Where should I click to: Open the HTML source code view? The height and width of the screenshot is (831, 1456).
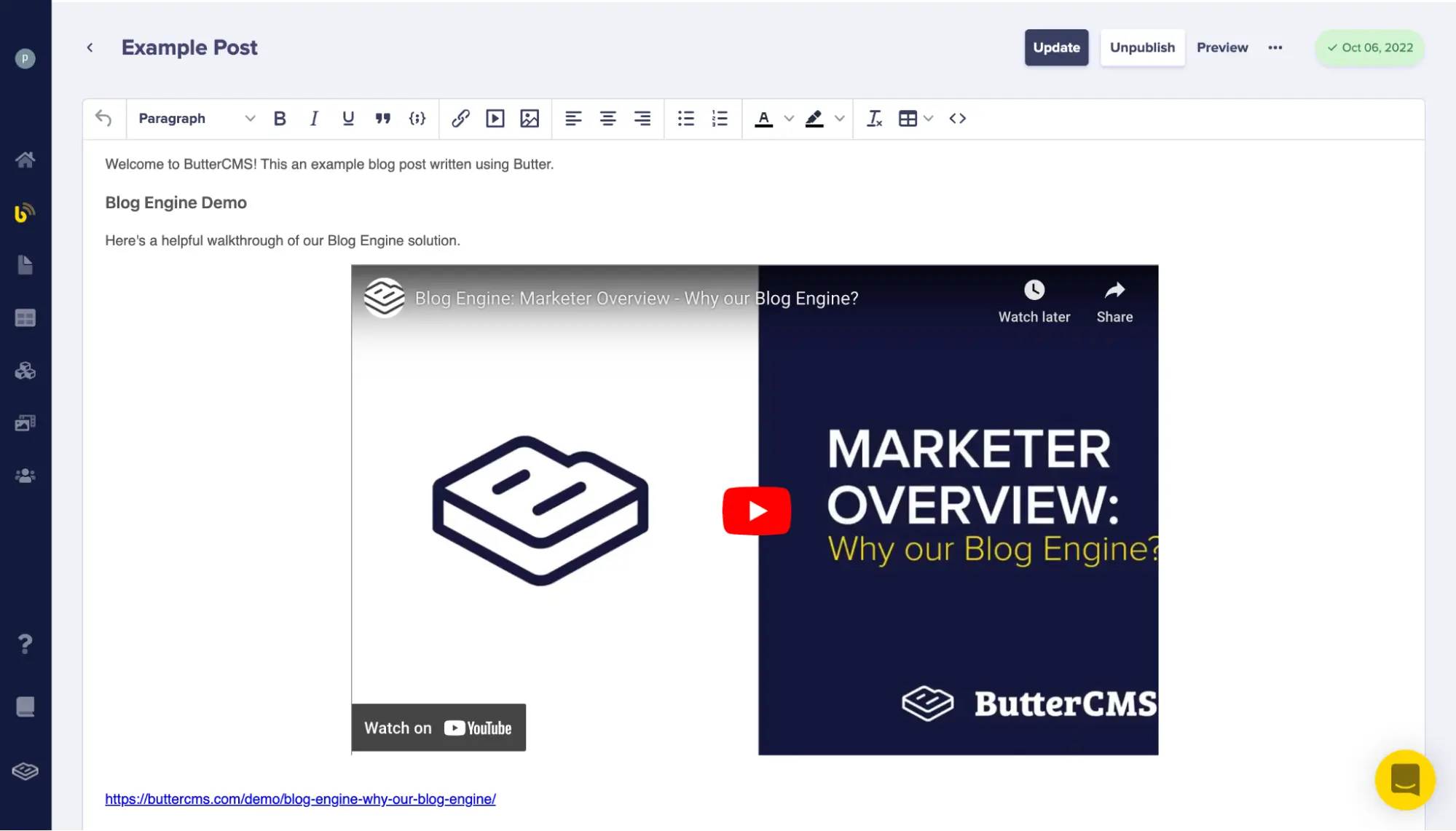pos(958,118)
